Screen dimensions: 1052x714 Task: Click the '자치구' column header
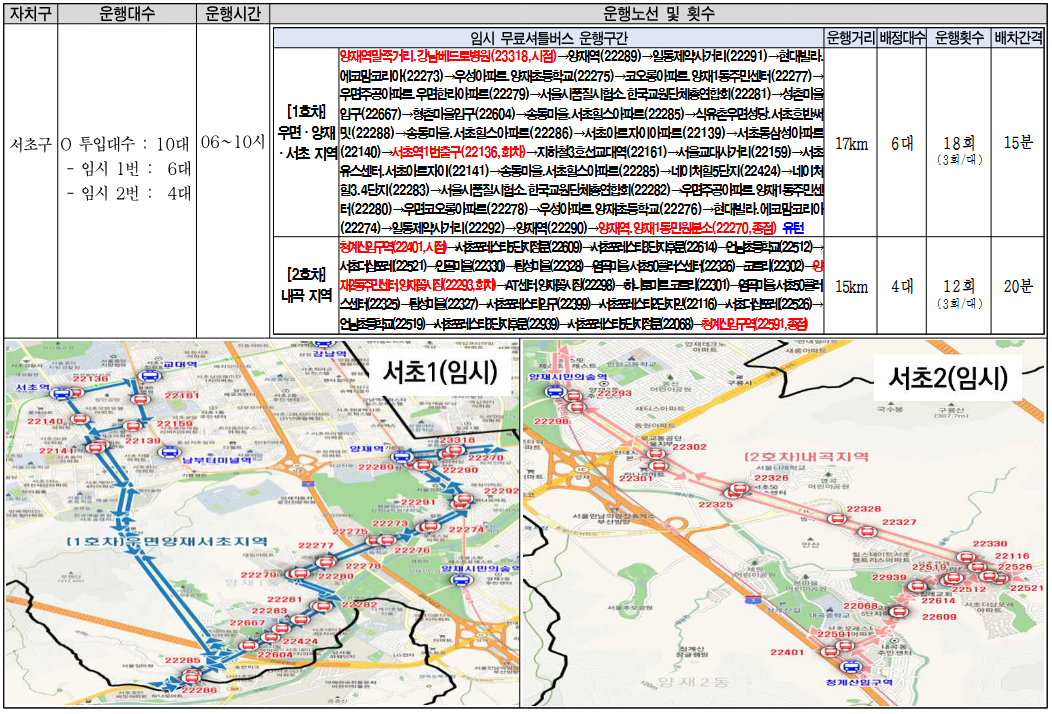(30, 13)
